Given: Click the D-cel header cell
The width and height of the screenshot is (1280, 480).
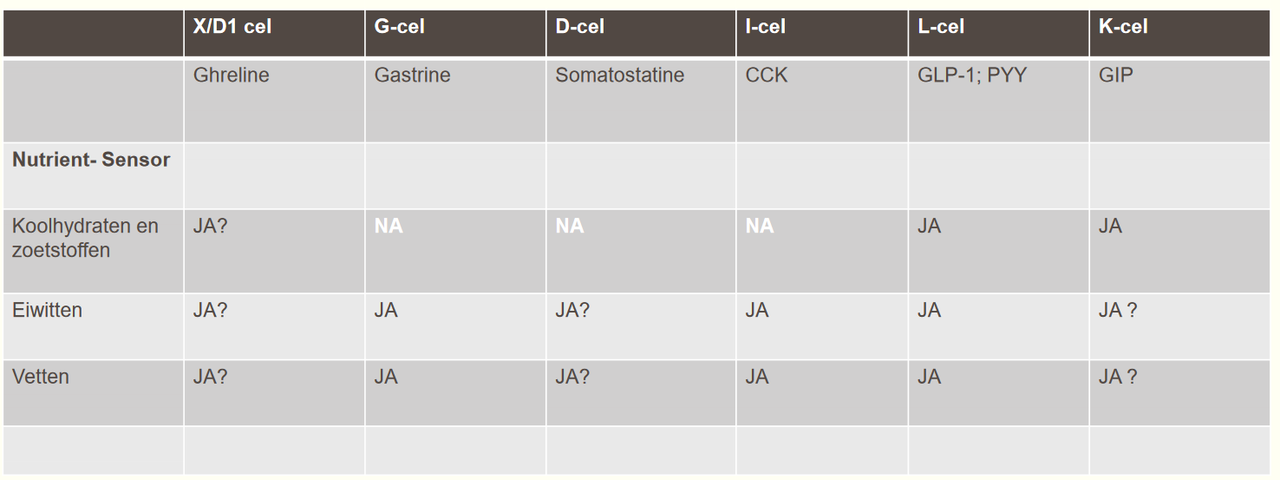Looking at the screenshot, I should [580, 28].
